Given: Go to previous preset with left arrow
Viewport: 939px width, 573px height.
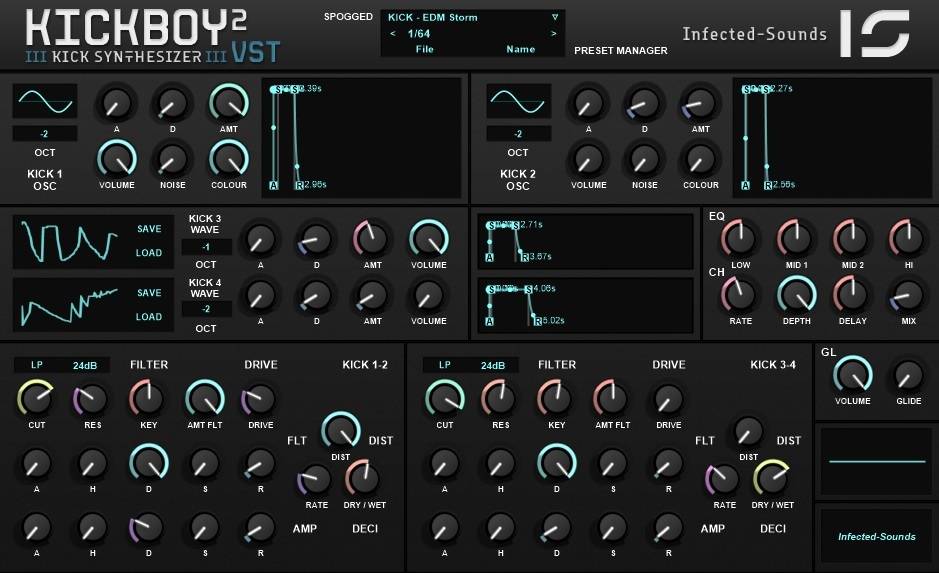Looking at the screenshot, I should coord(392,33).
